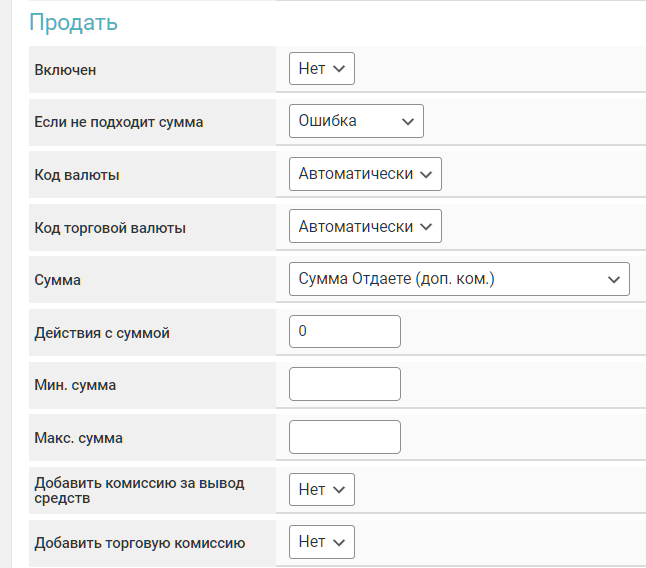Open 'Добавить комиссию за вывод средств' dropdown
Viewport: 646px width, 568px height.
point(321,490)
